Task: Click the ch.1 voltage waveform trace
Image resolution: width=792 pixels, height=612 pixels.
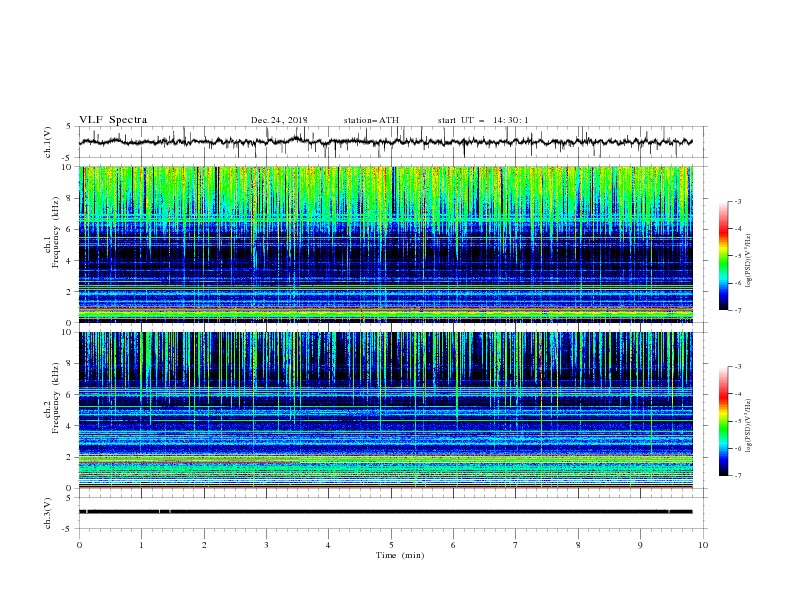Action: click(385, 142)
